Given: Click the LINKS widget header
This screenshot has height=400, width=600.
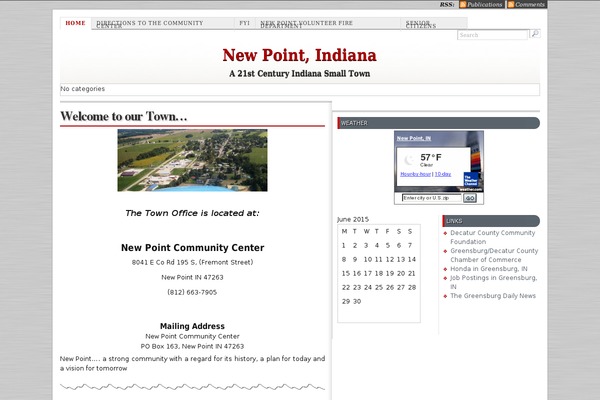Looking at the screenshot, I should [491, 221].
